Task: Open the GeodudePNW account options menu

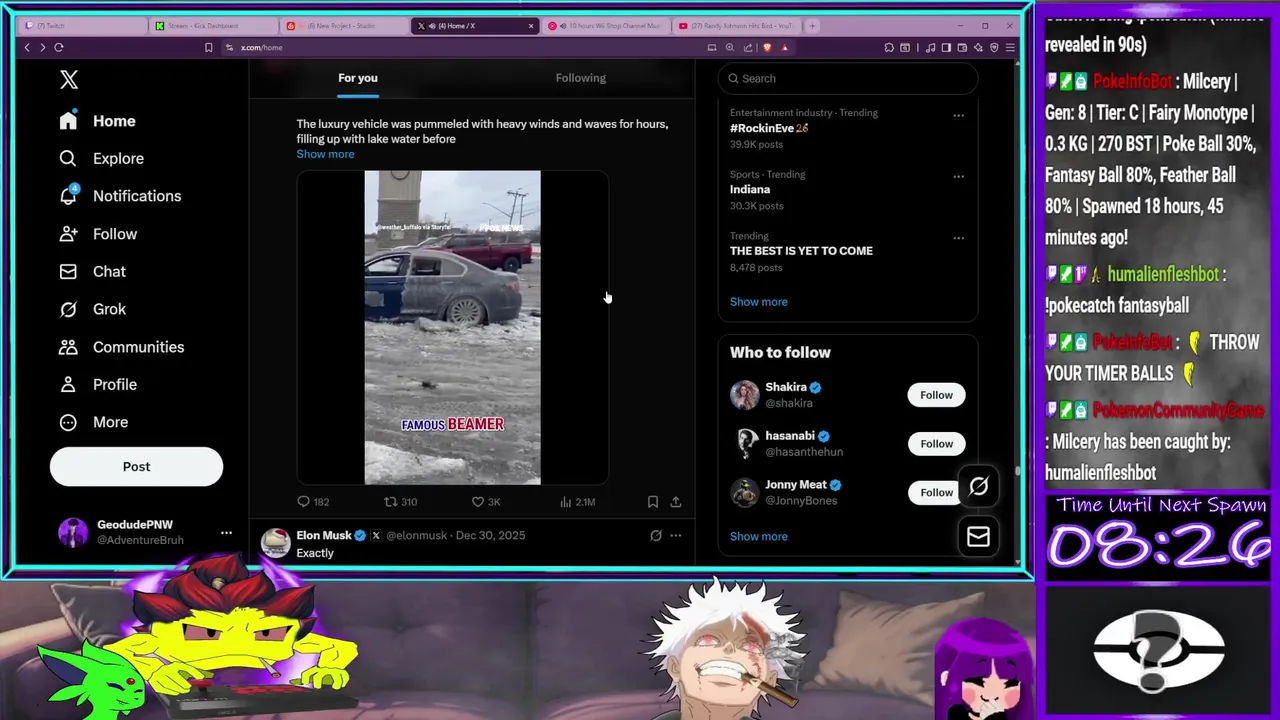Action: [226, 533]
